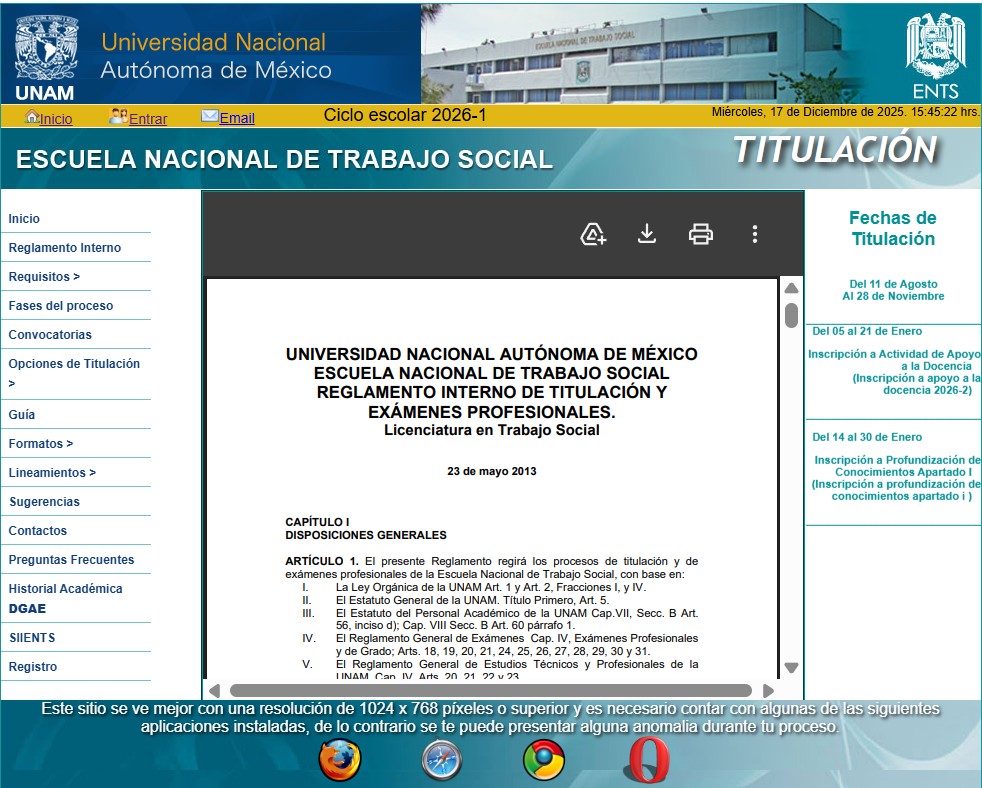Click the TITULACIÓN banner title

(x=835, y=150)
